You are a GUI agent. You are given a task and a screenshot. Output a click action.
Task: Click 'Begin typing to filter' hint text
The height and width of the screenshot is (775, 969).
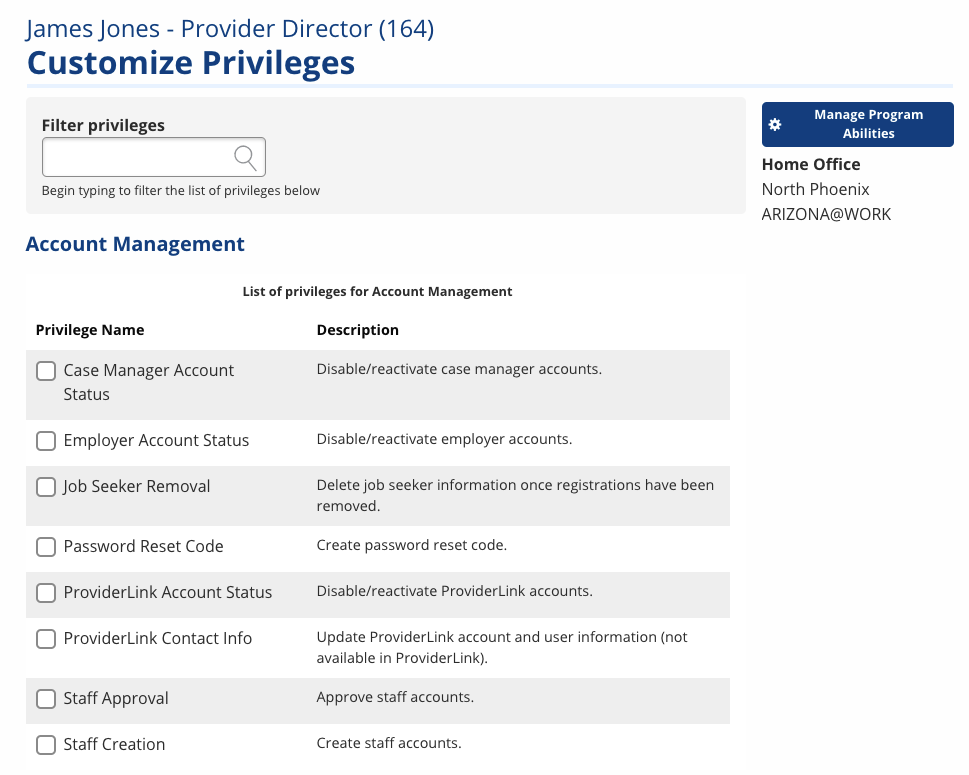tap(180, 190)
